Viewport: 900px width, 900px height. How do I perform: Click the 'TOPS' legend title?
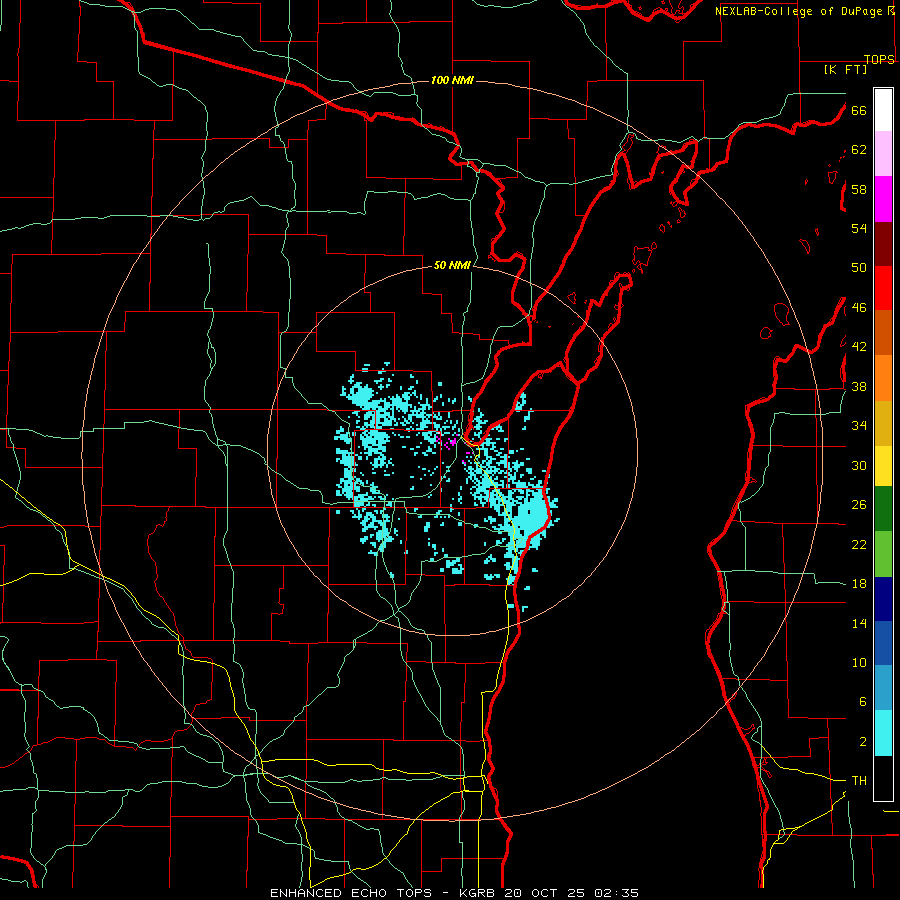(x=879, y=59)
